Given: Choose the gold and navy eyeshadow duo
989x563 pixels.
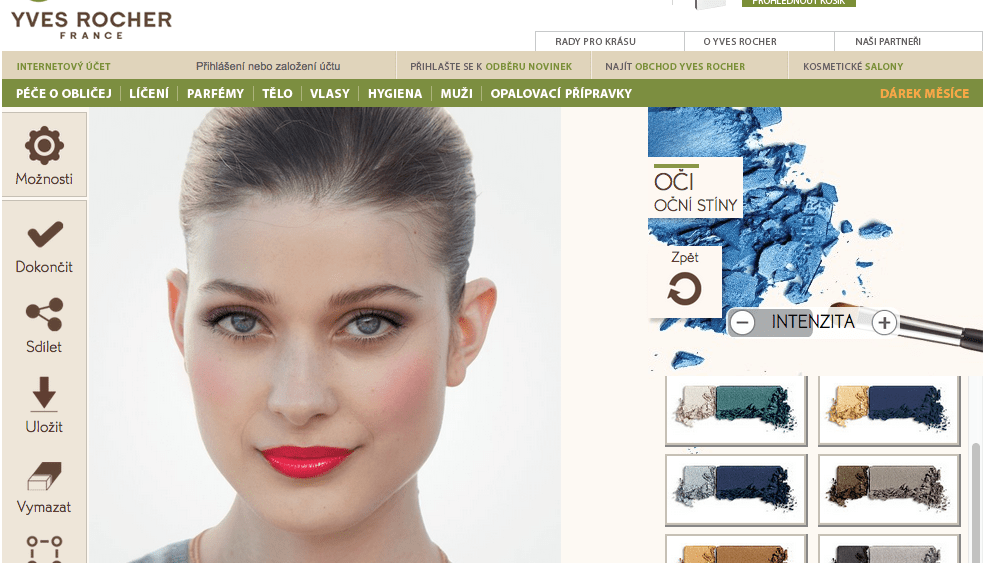Looking at the screenshot, I should [889, 409].
